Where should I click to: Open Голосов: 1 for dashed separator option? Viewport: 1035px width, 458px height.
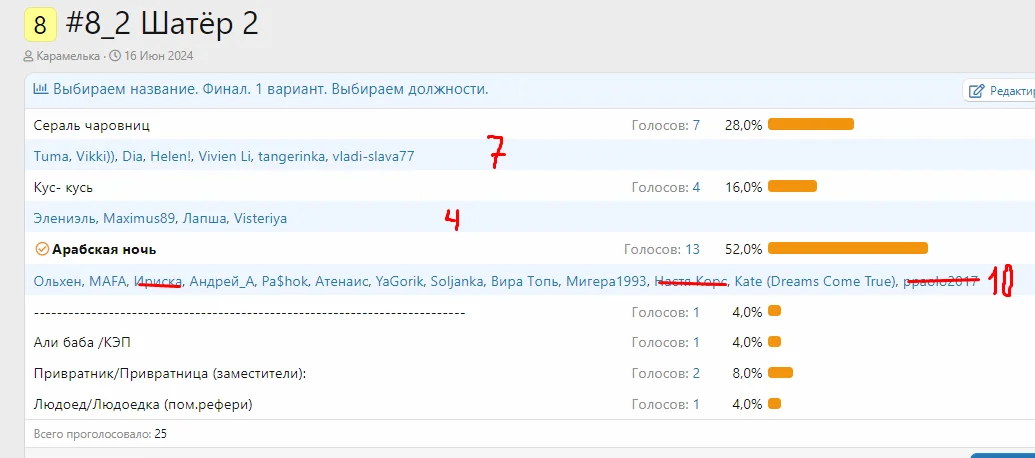[x=665, y=311]
